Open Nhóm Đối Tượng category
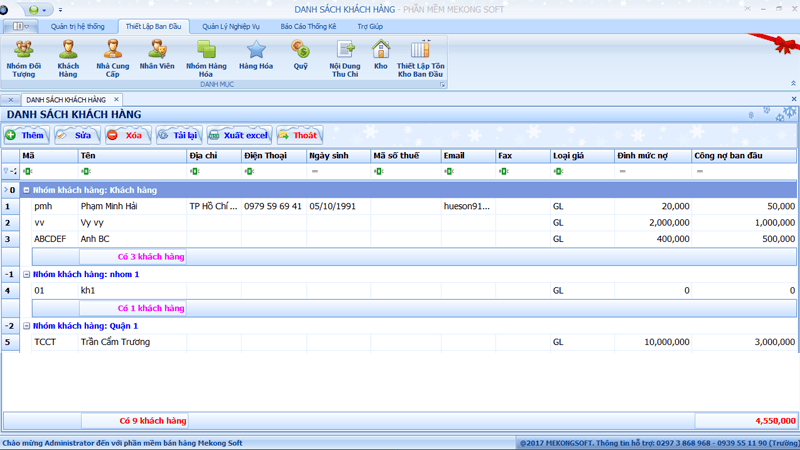 click(23, 59)
